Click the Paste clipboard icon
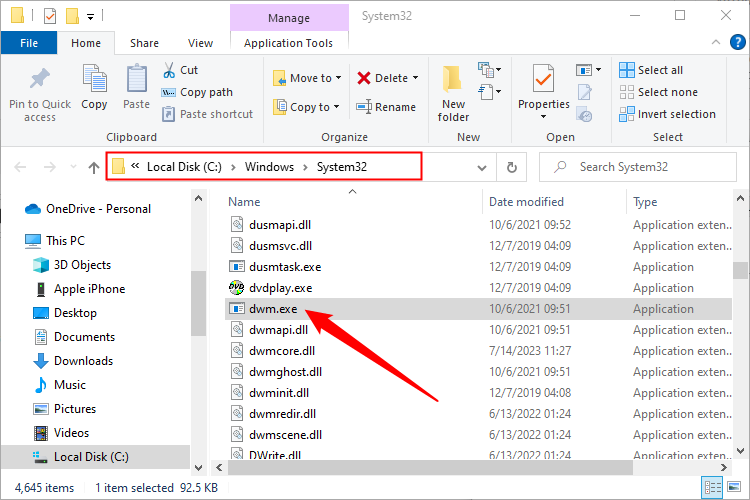Screen dimensions: 750x500 [x=137, y=78]
